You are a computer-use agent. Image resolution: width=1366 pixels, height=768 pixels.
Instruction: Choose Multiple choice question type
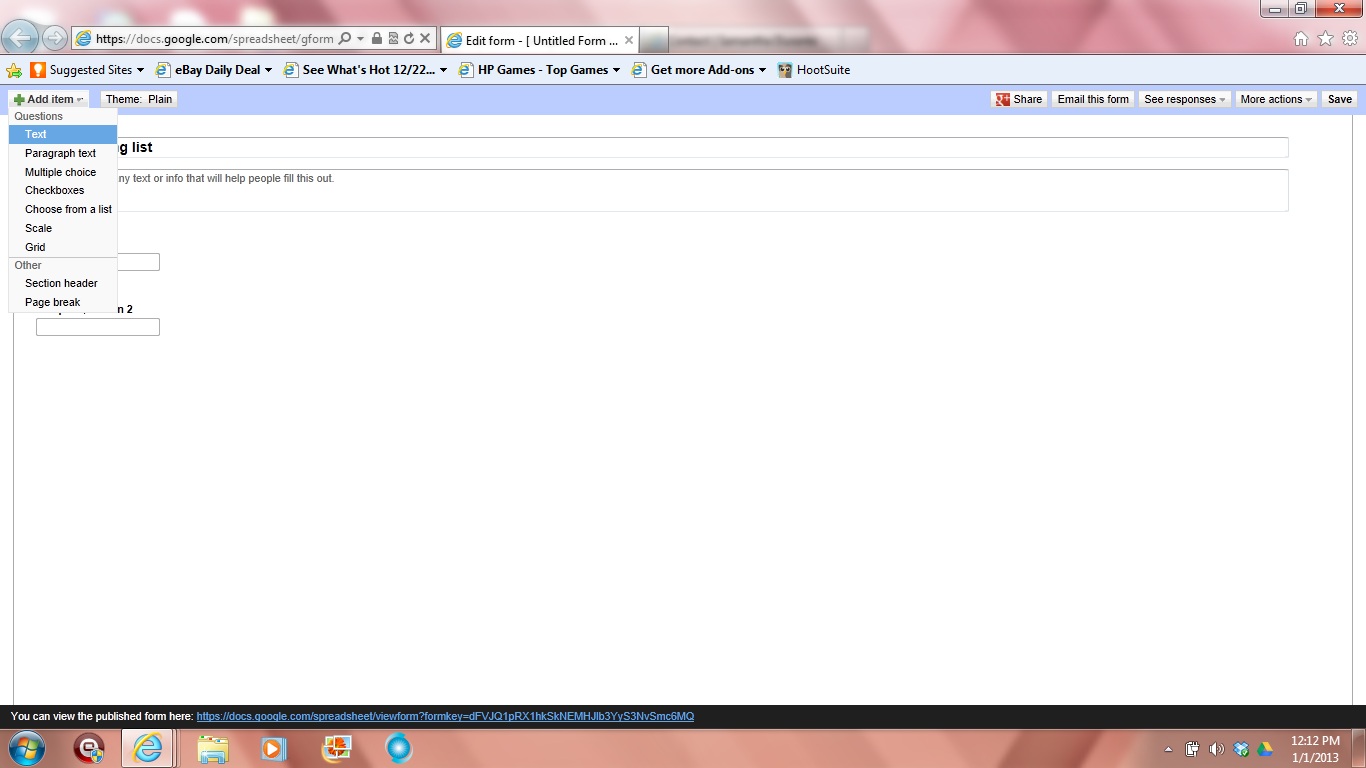60,172
